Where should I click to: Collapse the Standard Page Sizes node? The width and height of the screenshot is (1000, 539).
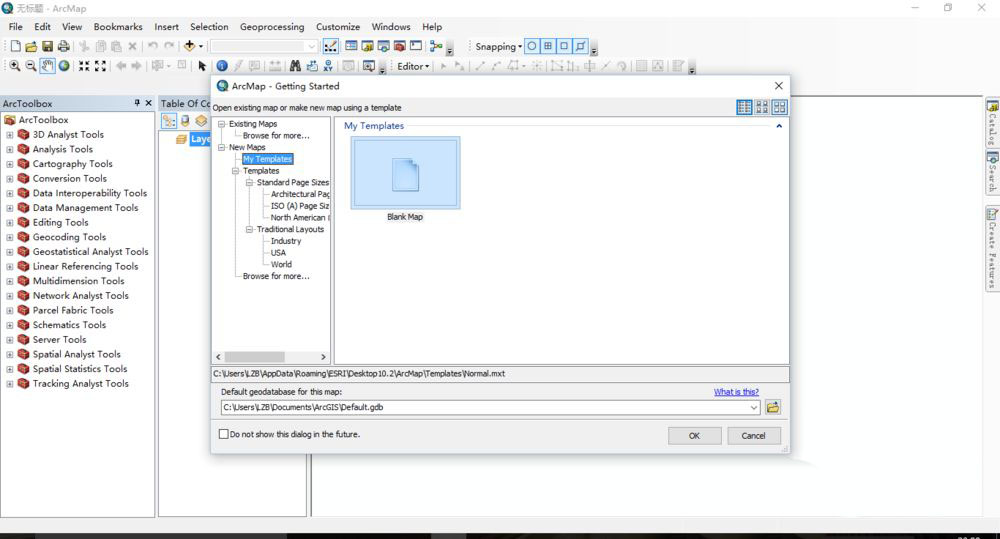pyautogui.click(x=249, y=182)
